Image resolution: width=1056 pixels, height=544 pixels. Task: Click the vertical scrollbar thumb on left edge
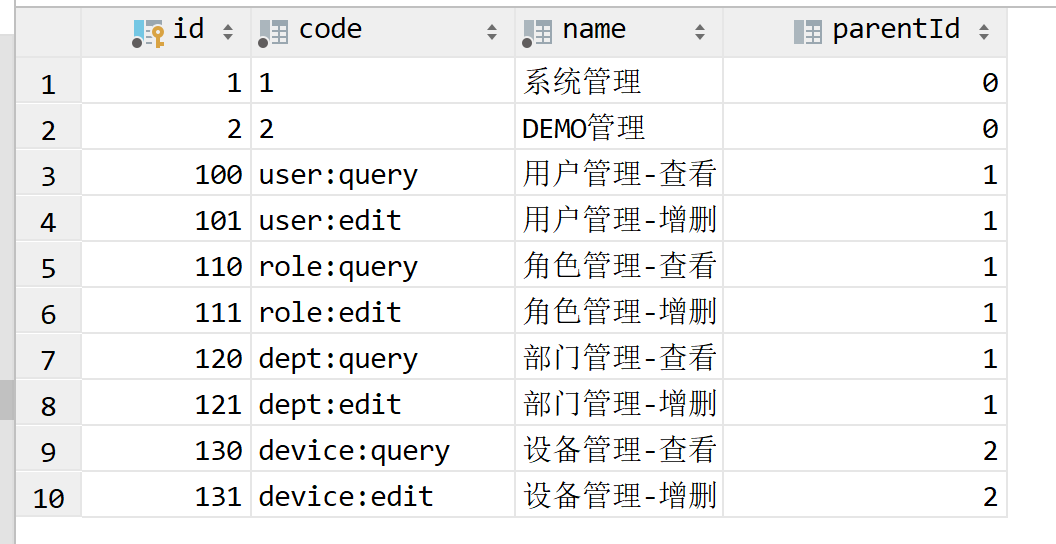coord(7,399)
